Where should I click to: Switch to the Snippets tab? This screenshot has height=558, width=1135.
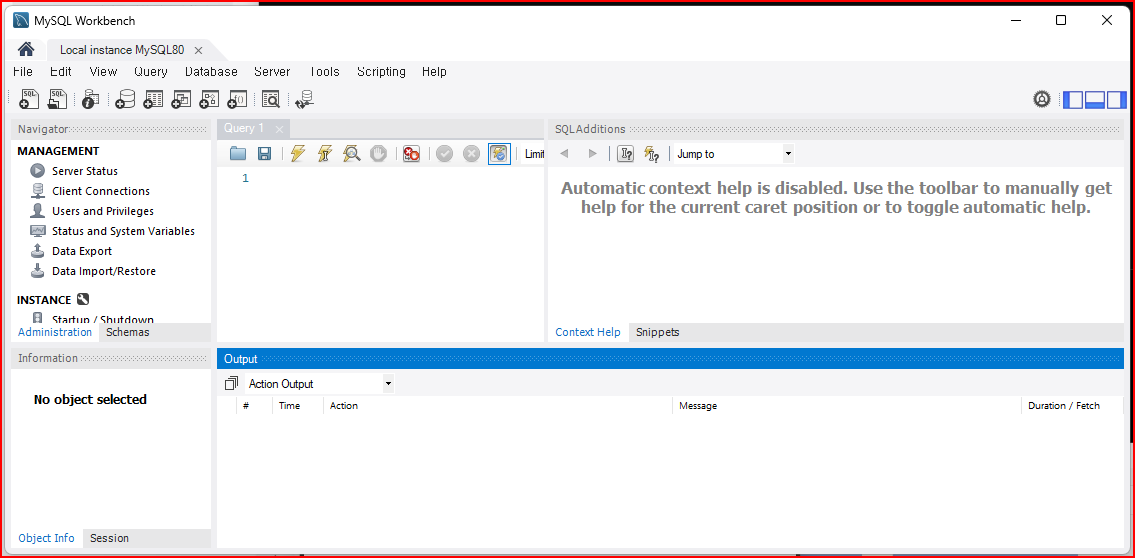(x=658, y=332)
